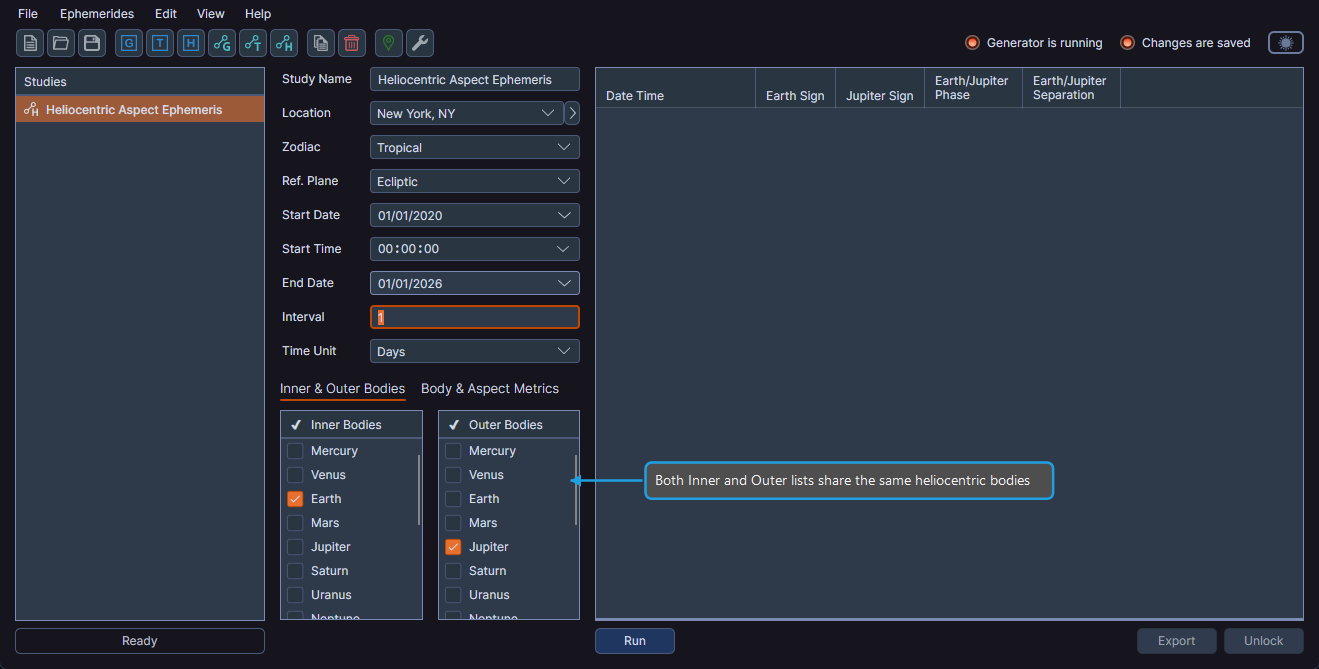Image resolution: width=1319 pixels, height=669 pixels.
Task: Run the ephemeris generator
Action: pos(634,640)
